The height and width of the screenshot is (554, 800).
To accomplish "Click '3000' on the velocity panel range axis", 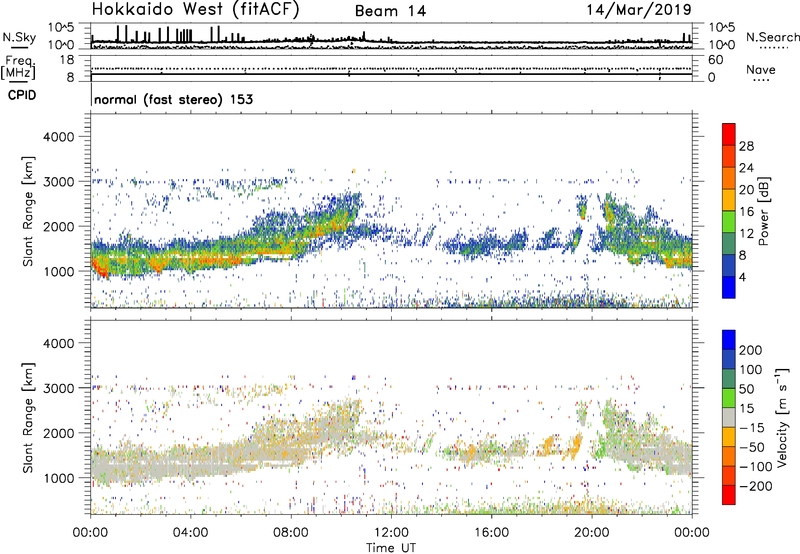I will point(58,388).
